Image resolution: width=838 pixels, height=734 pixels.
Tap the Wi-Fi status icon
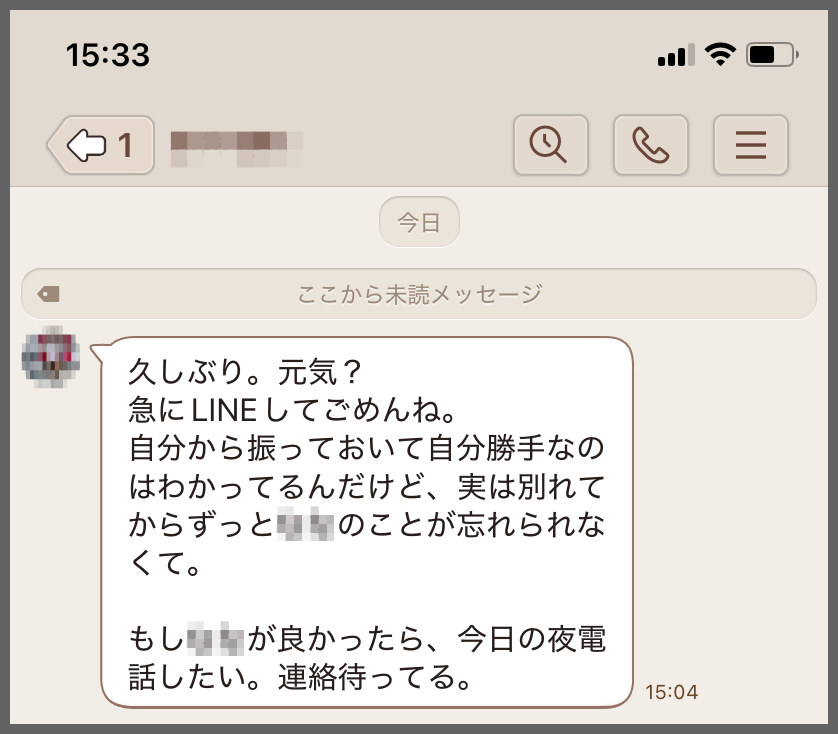tap(720, 55)
